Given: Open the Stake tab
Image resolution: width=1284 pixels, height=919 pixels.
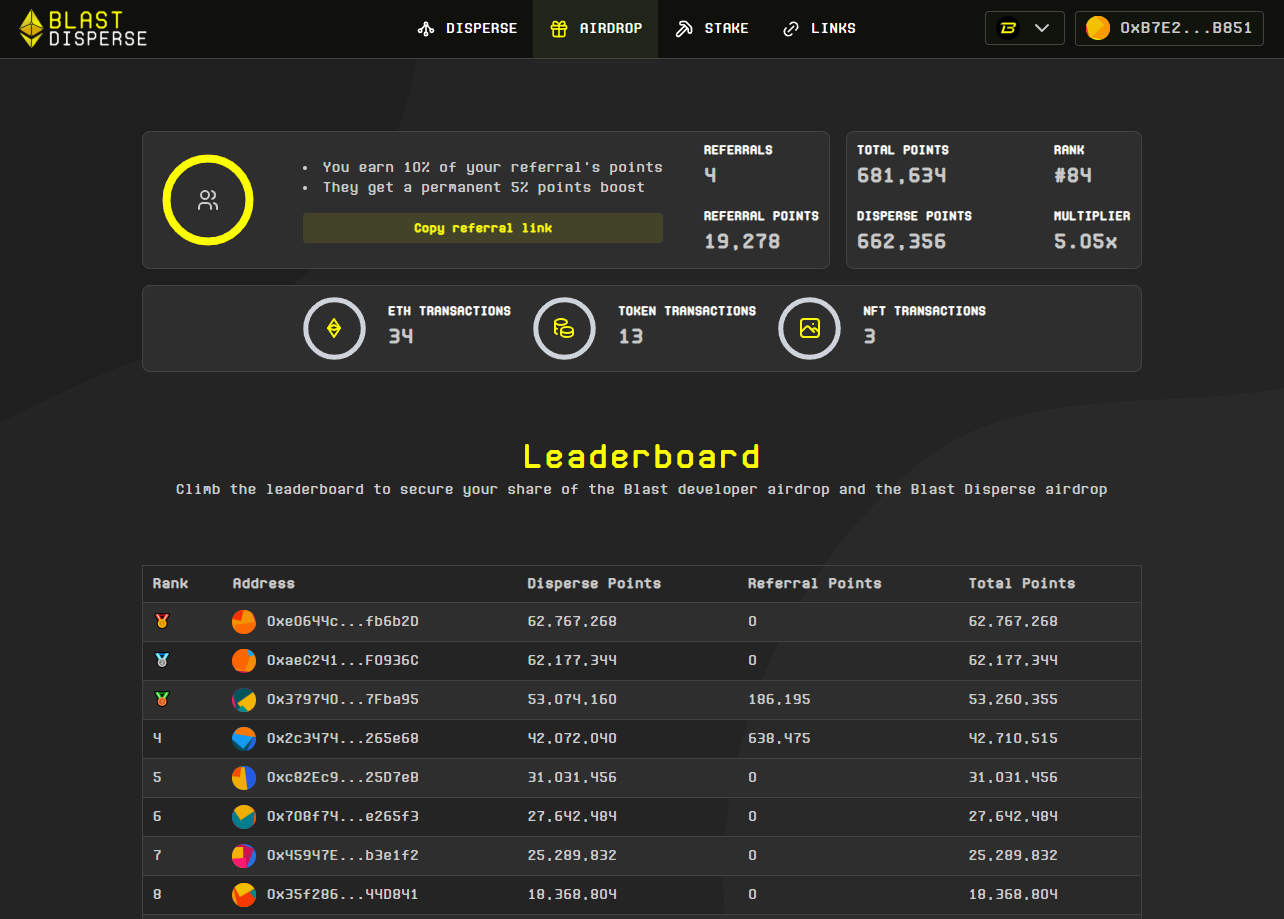Looking at the screenshot, I should 712,28.
